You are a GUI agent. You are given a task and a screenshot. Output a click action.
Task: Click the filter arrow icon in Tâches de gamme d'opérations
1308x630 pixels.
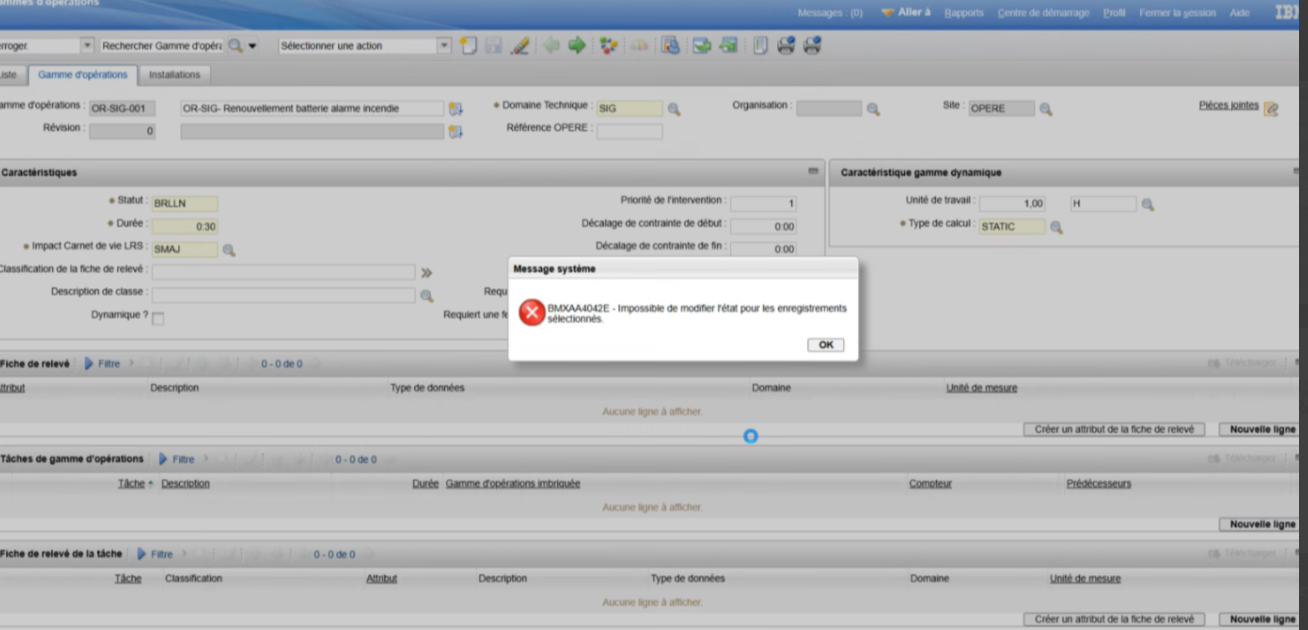[164, 459]
